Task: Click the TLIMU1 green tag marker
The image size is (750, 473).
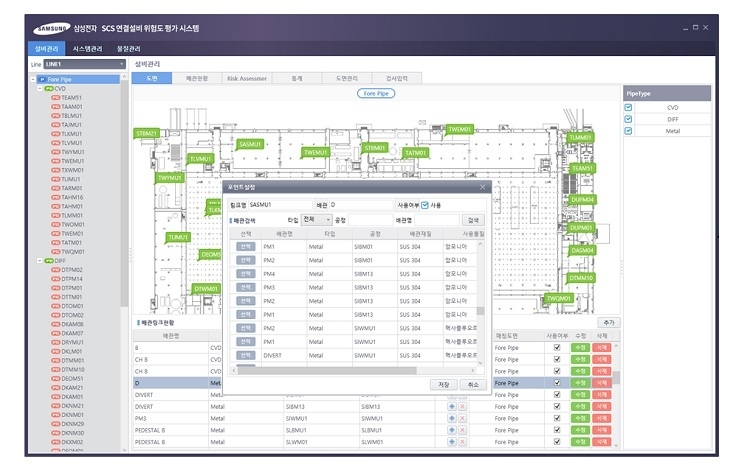Action: (x=178, y=237)
